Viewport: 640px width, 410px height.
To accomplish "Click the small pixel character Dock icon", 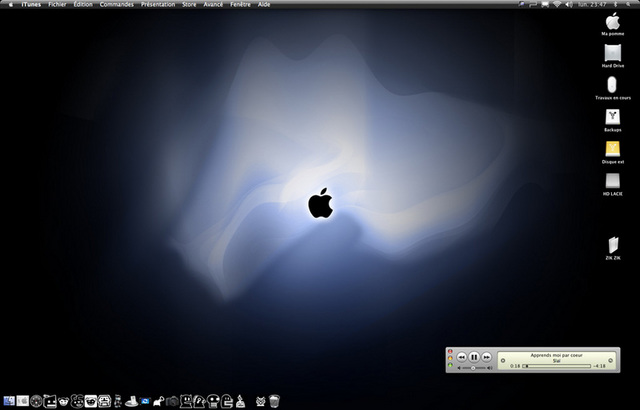I will point(118,401).
